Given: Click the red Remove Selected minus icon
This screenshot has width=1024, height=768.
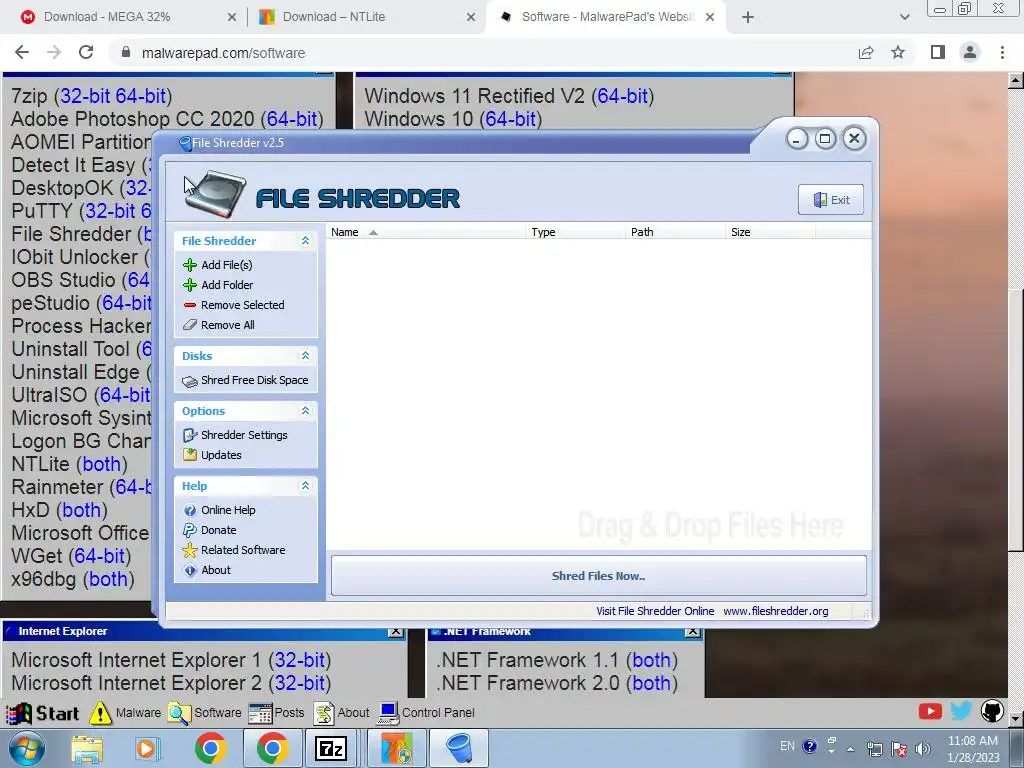Looking at the screenshot, I should tap(189, 305).
